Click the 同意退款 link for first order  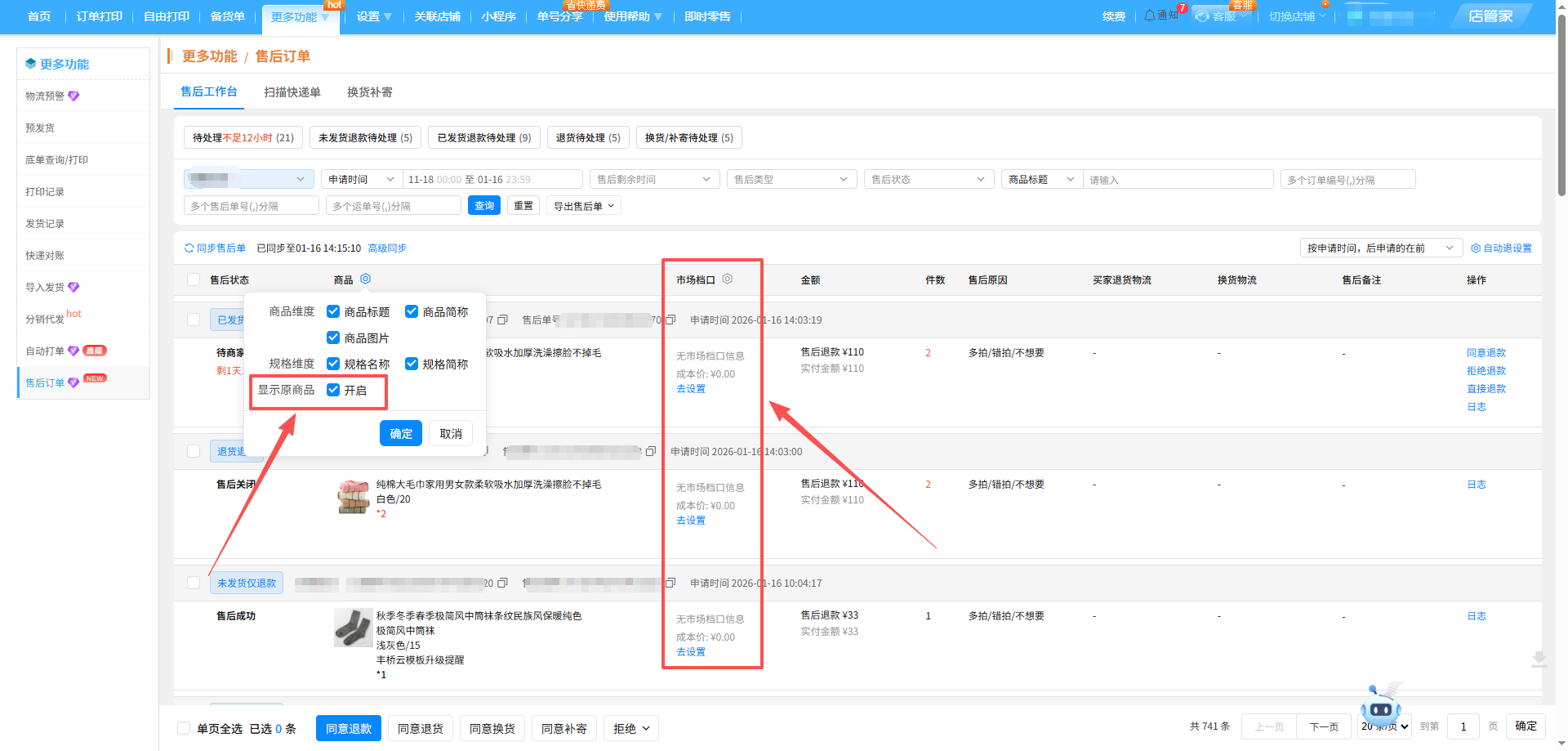click(x=1486, y=353)
